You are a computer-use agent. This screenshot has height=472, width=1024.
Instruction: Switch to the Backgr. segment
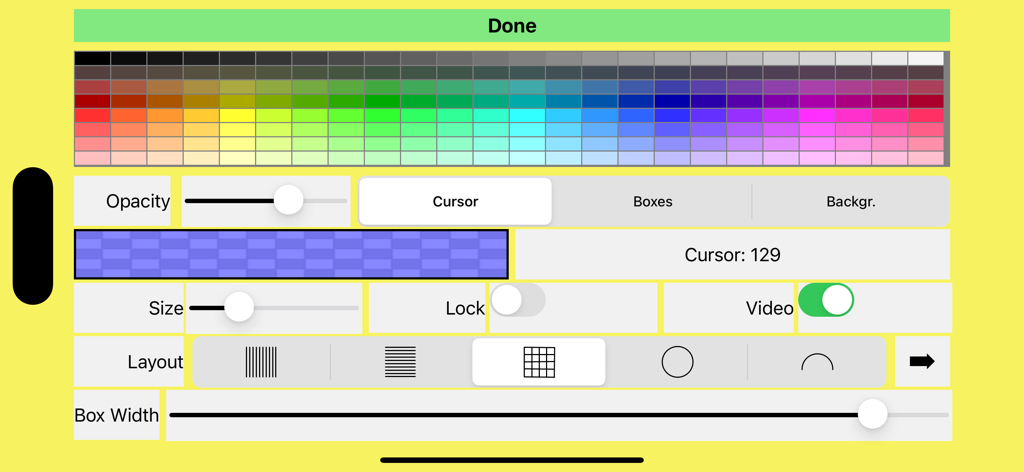(851, 202)
